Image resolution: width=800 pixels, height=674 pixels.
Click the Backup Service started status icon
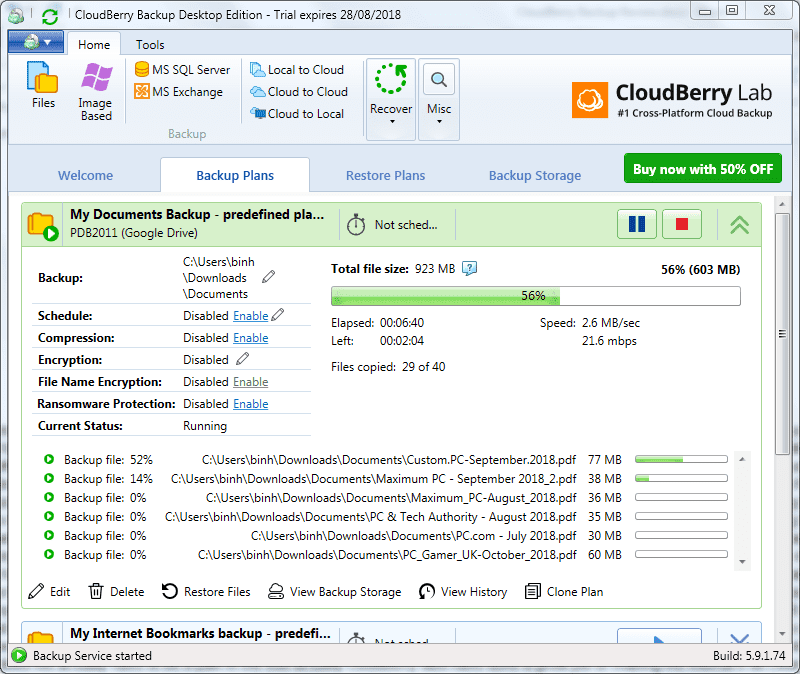[19, 656]
